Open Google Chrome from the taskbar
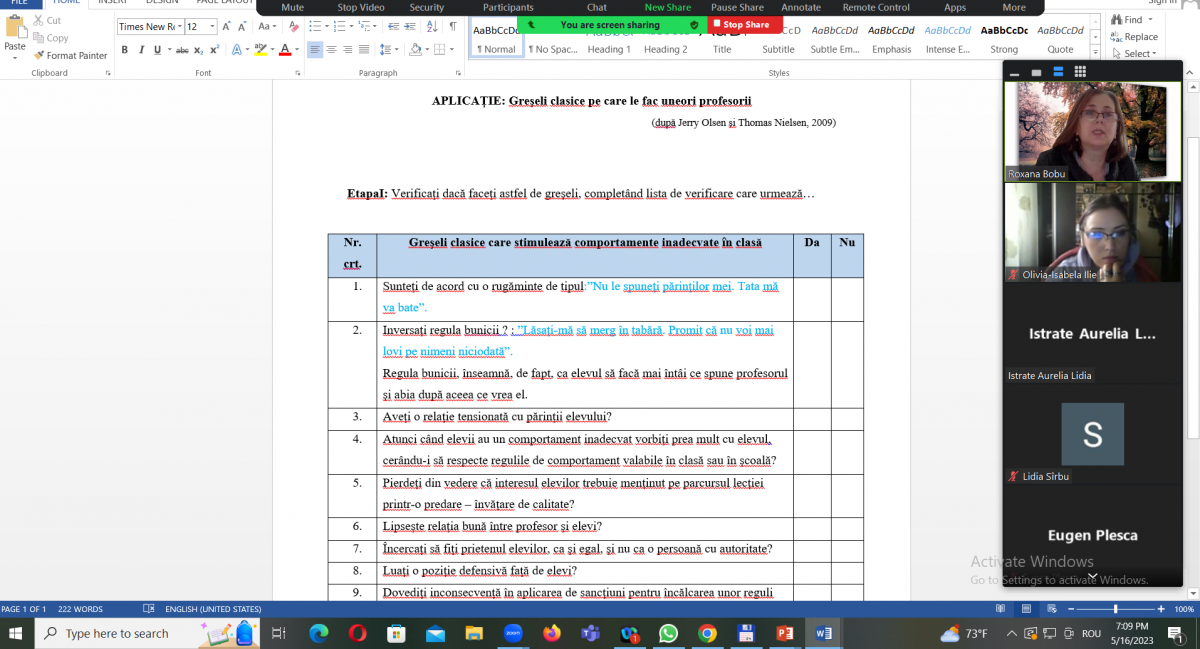The width and height of the screenshot is (1200, 649). [707, 633]
